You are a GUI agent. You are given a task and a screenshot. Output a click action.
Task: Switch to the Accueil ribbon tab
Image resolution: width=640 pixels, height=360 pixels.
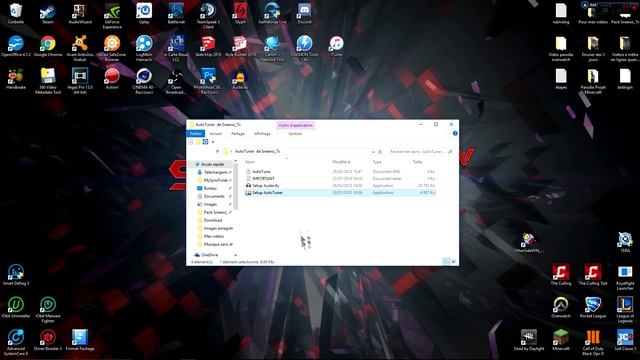(x=216, y=133)
